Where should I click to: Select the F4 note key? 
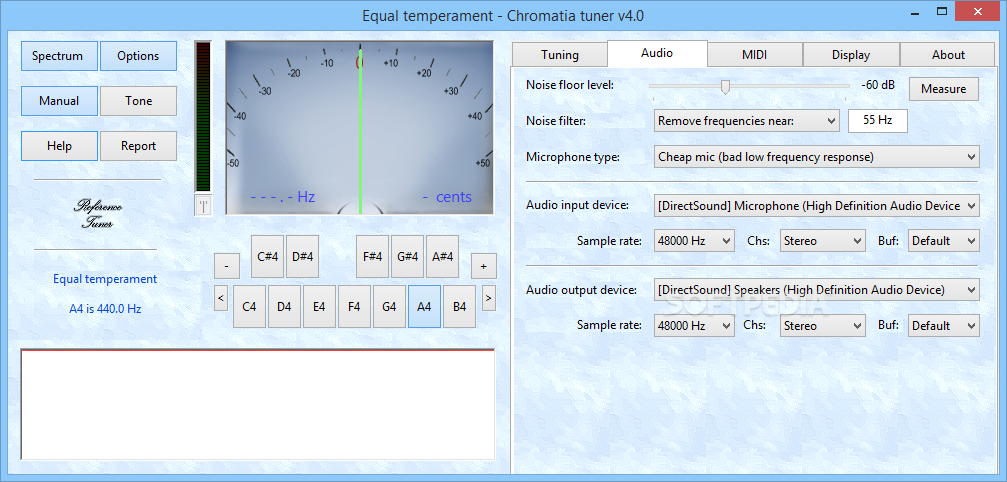[355, 306]
